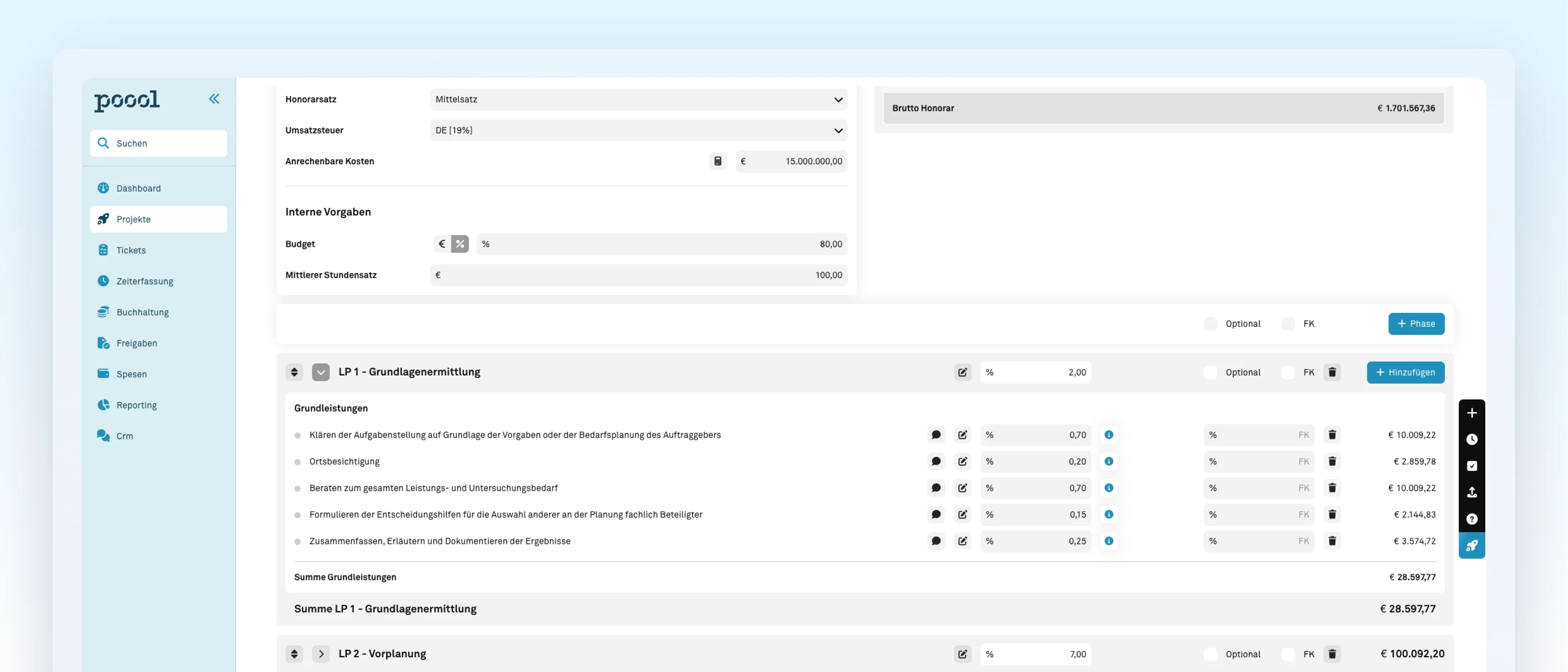
Task: Expand the LP 2 - Vorplanung section
Action: [321, 654]
